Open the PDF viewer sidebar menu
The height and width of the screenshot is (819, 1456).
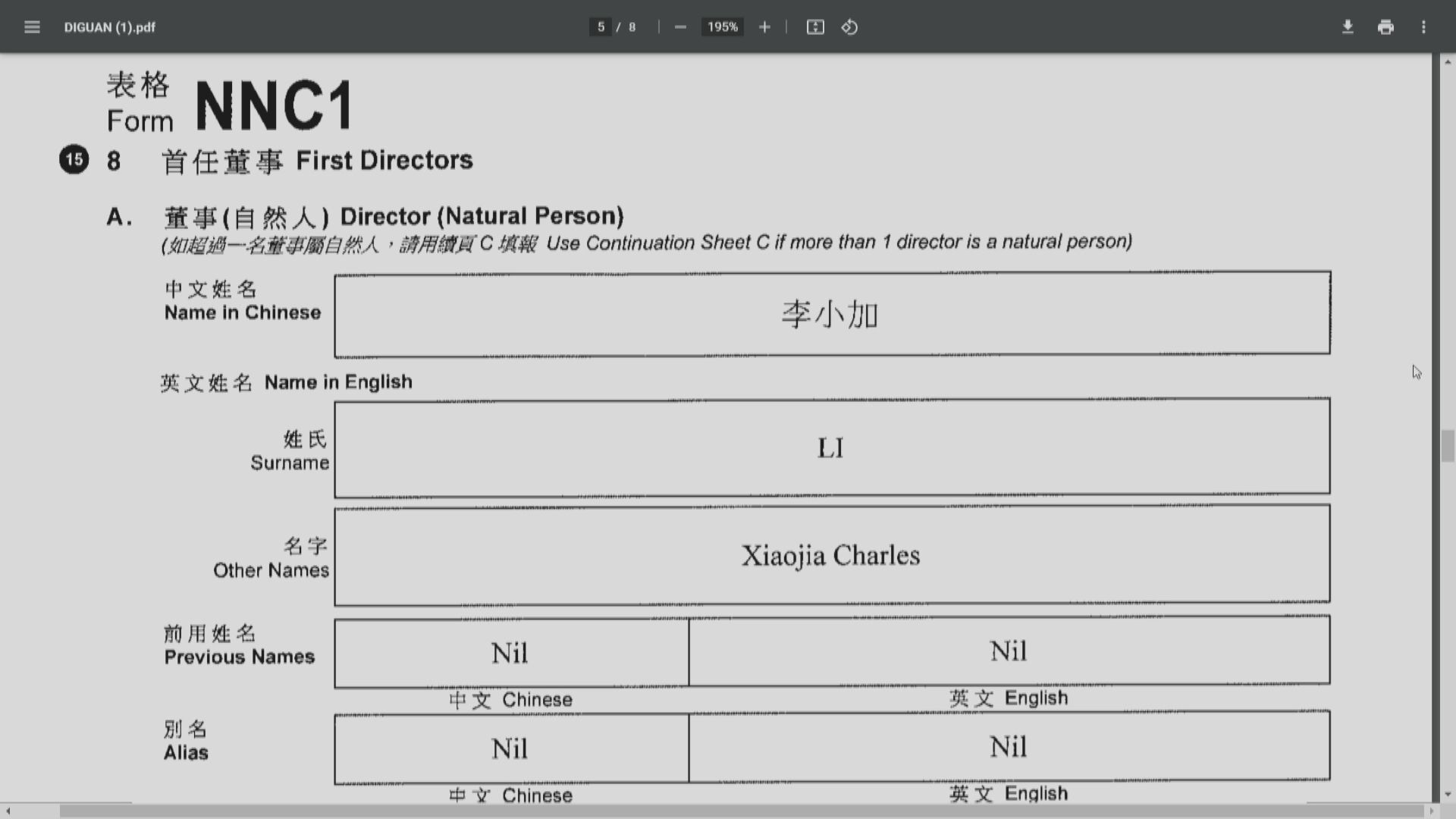click(32, 27)
